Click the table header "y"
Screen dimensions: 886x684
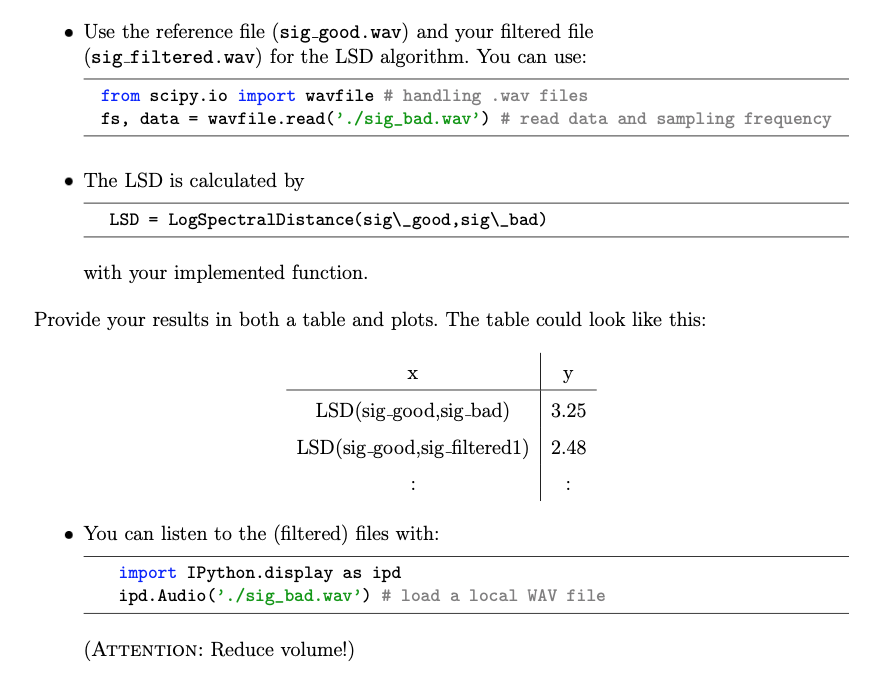[x=568, y=374]
